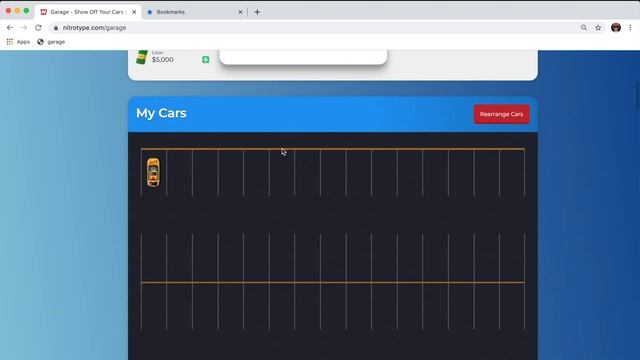Image resolution: width=640 pixels, height=360 pixels.
Task: Switch to the Garage - Show Off Your Cars tab
Action: (x=88, y=12)
